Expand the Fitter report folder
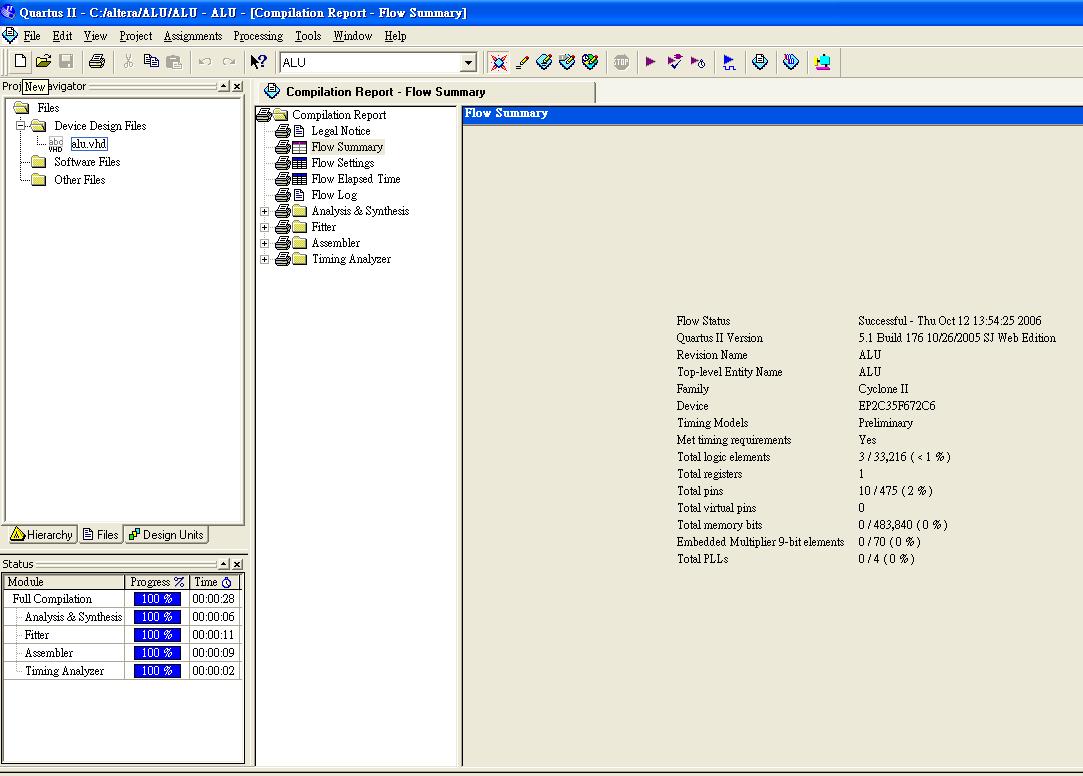 (x=265, y=227)
